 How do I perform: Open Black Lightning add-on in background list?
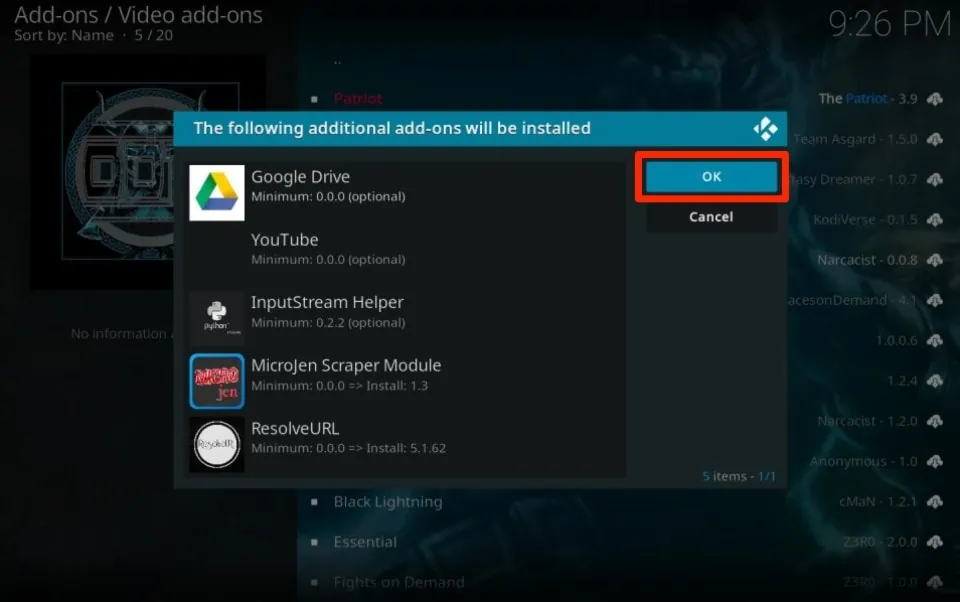click(388, 502)
